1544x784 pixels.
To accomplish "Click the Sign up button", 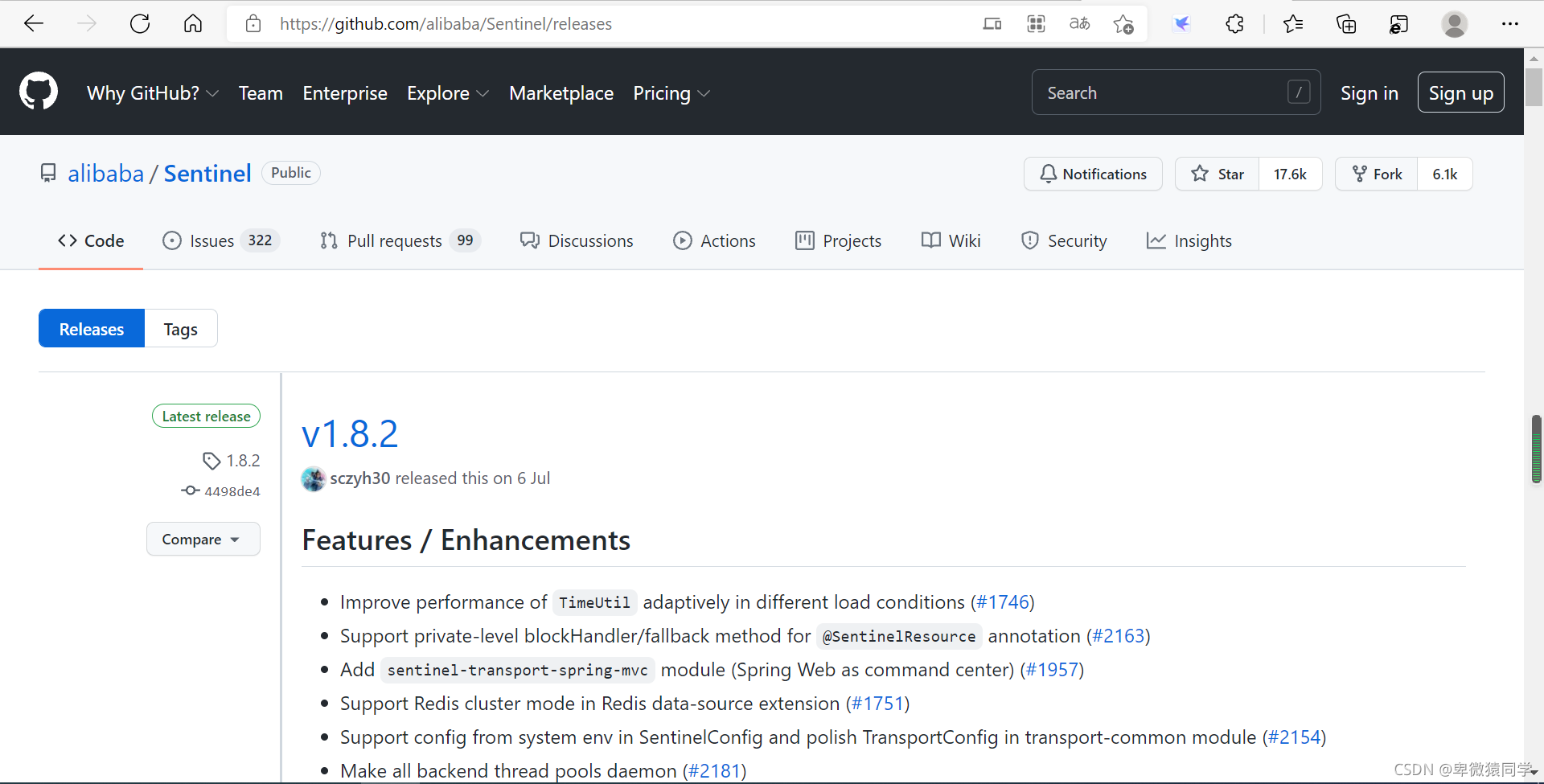I will [1460, 92].
